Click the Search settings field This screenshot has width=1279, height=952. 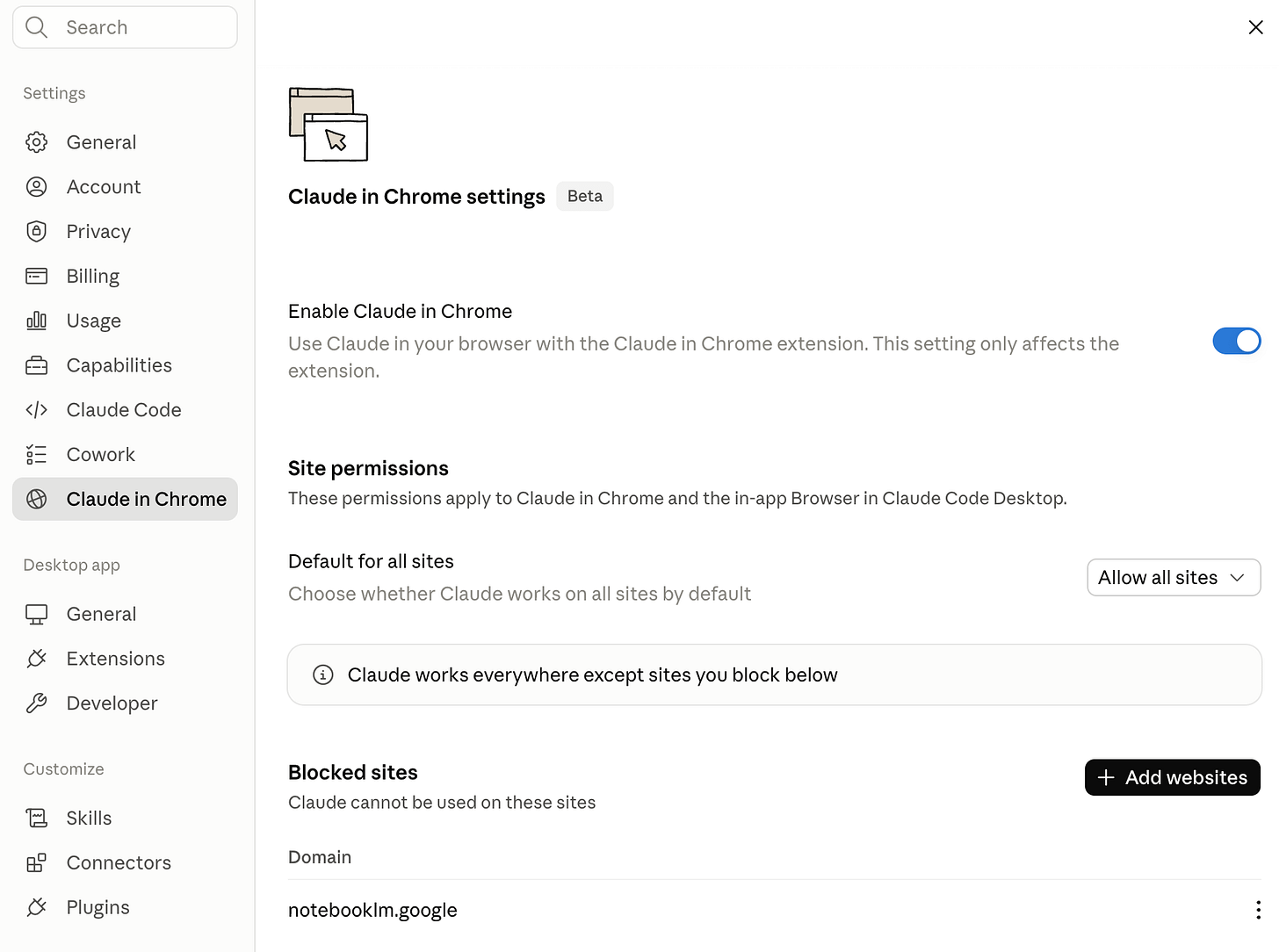tap(125, 27)
